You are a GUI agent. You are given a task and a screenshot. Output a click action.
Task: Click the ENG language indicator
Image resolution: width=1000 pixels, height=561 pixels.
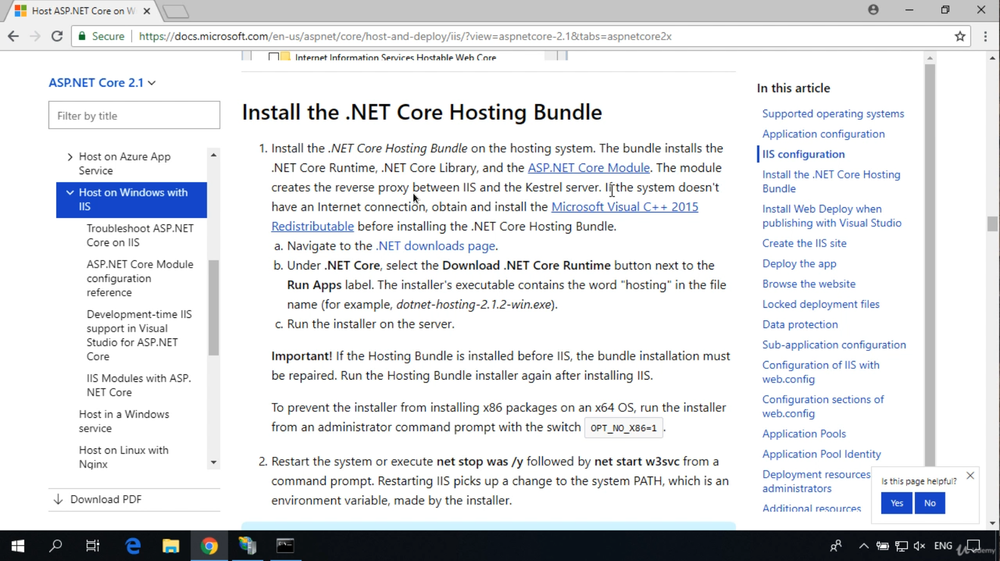943,546
